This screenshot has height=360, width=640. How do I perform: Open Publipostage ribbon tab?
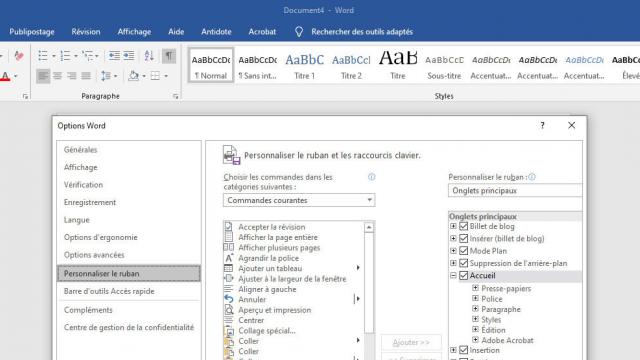(32, 32)
